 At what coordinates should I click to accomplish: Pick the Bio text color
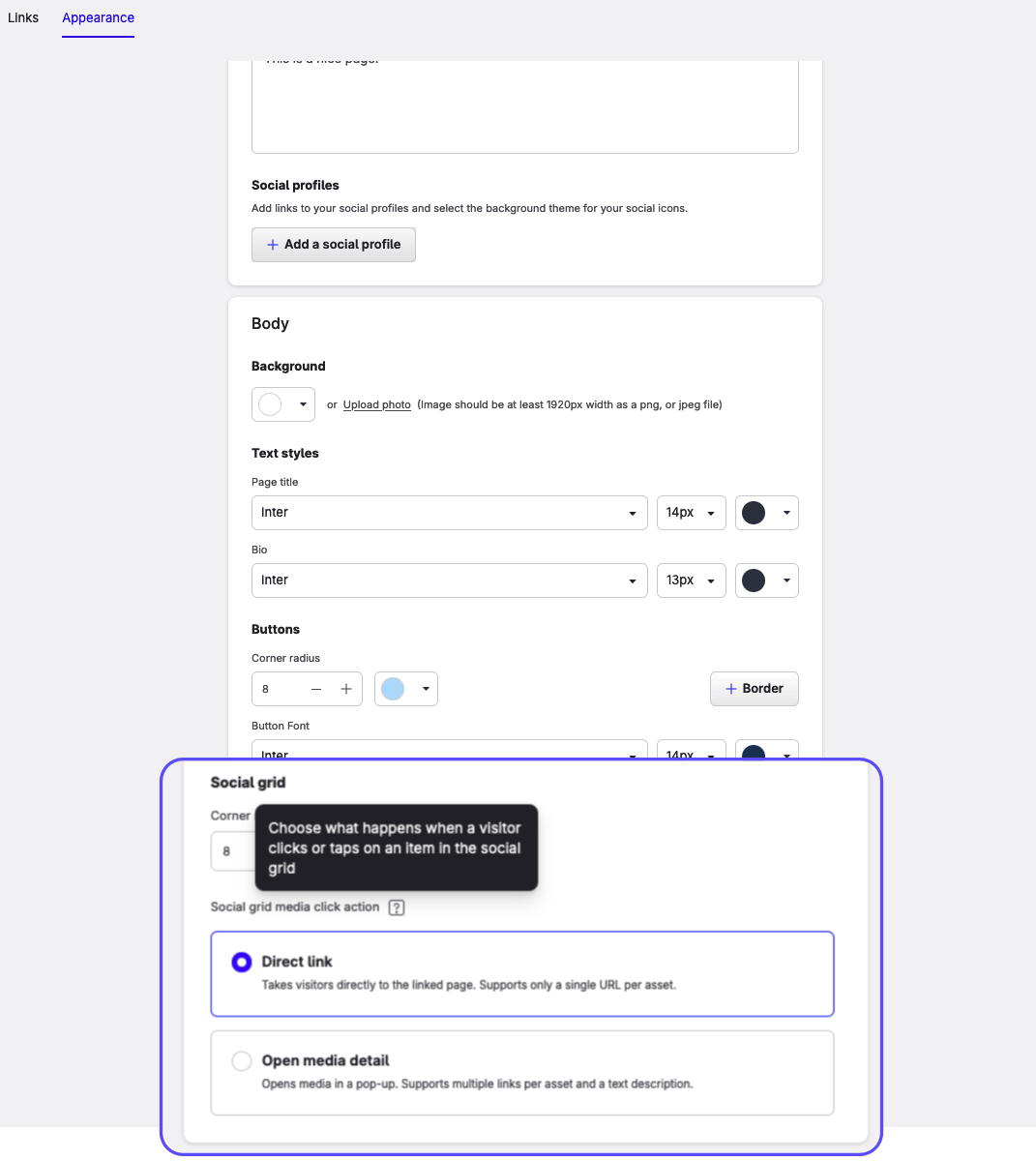(766, 580)
